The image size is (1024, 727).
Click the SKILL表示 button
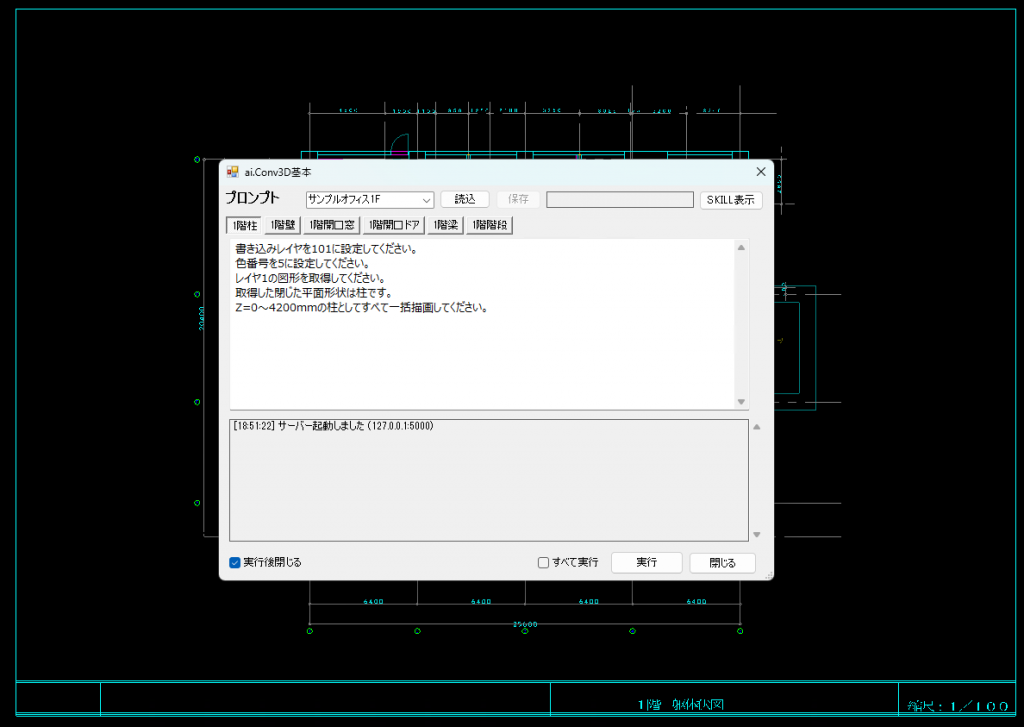click(x=731, y=200)
